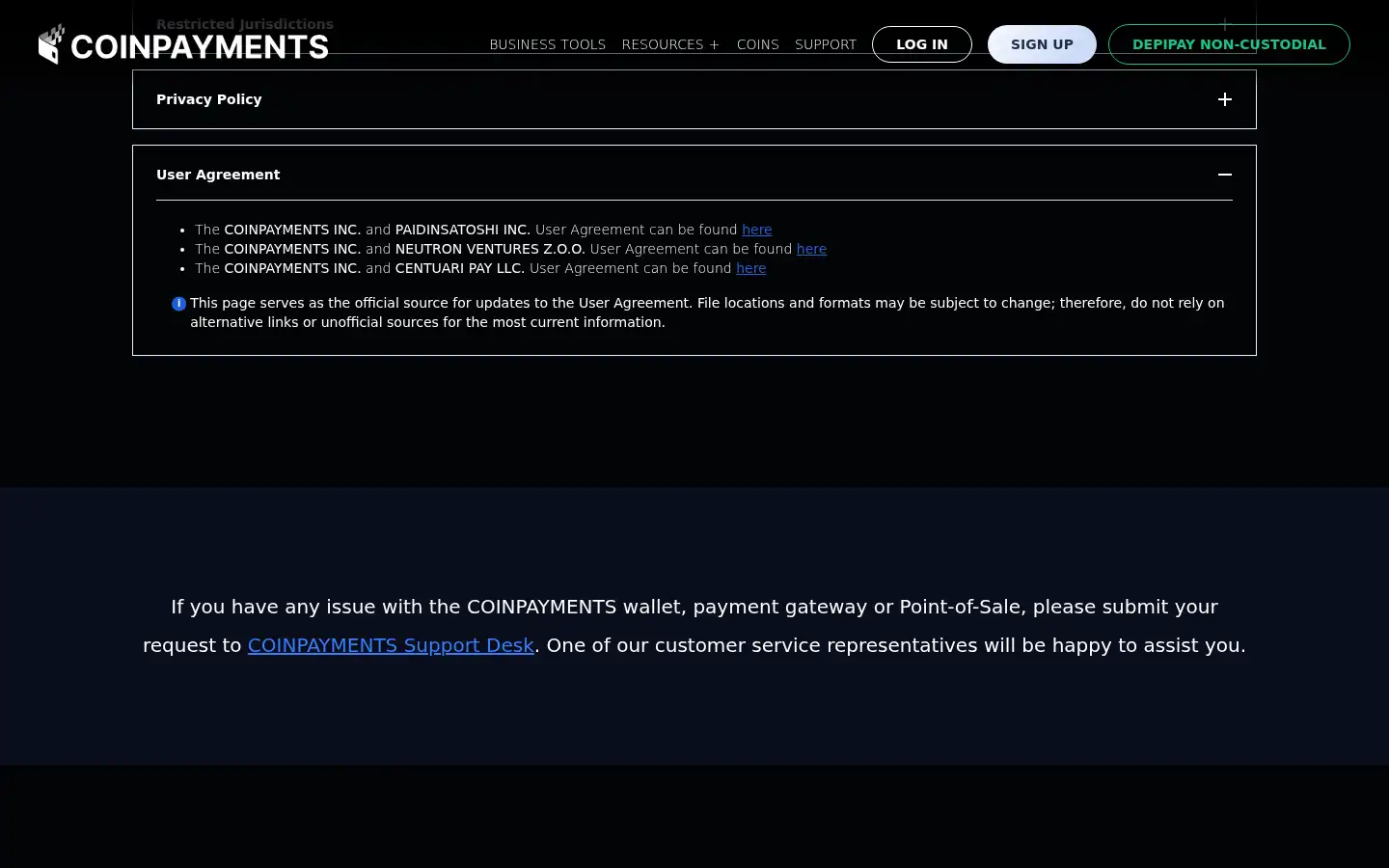Click the 'NEUTRON VENTURES Z.O.O.' text
Viewport: 1389px width, 868px height.
click(490, 249)
